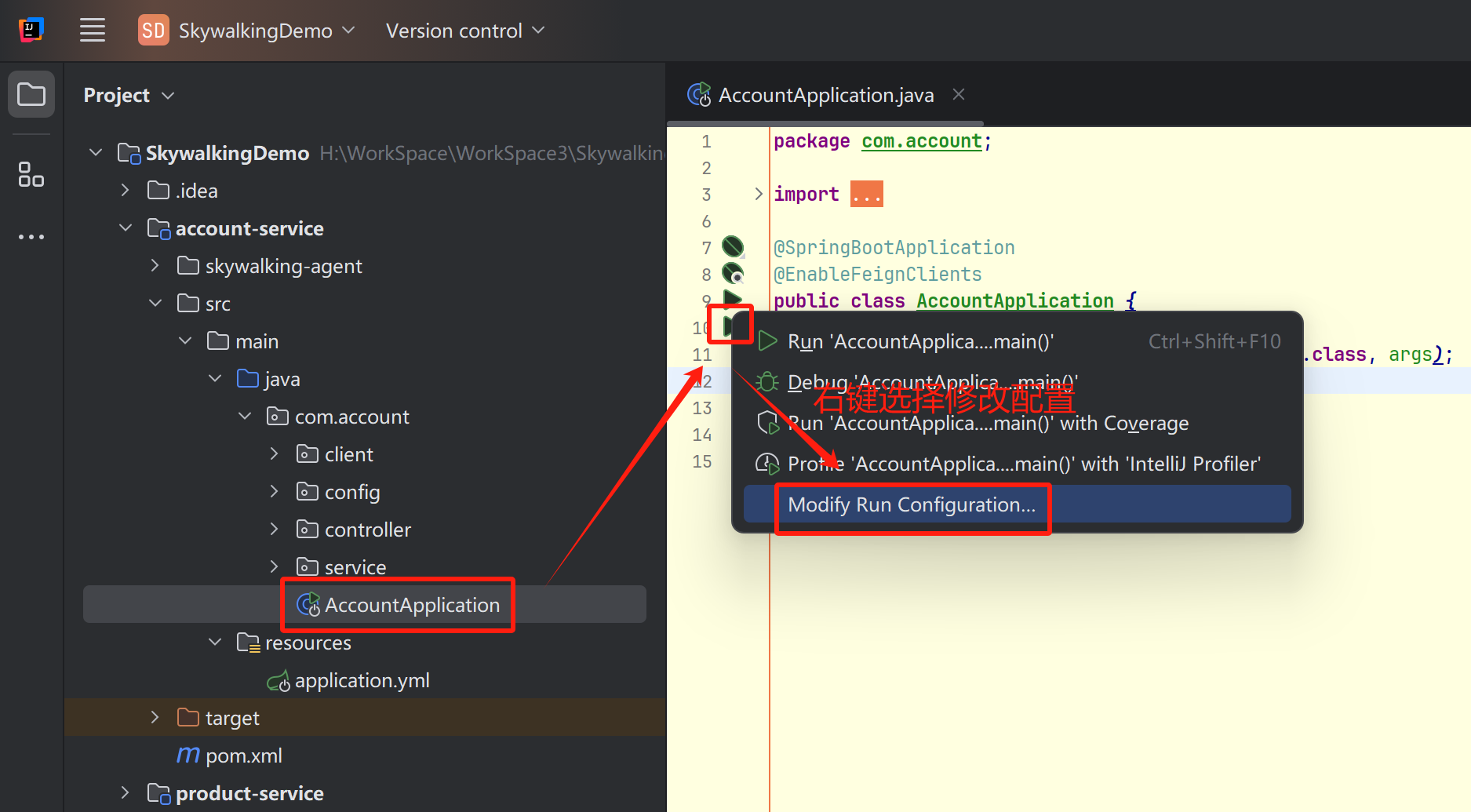The height and width of the screenshot is (812, 1471).
Task: Expand the product-service module
Action: 126,792
